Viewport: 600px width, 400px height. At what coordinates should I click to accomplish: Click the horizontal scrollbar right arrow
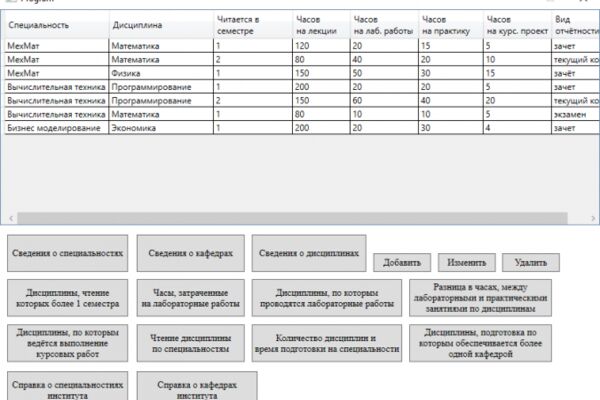point(593,218)
